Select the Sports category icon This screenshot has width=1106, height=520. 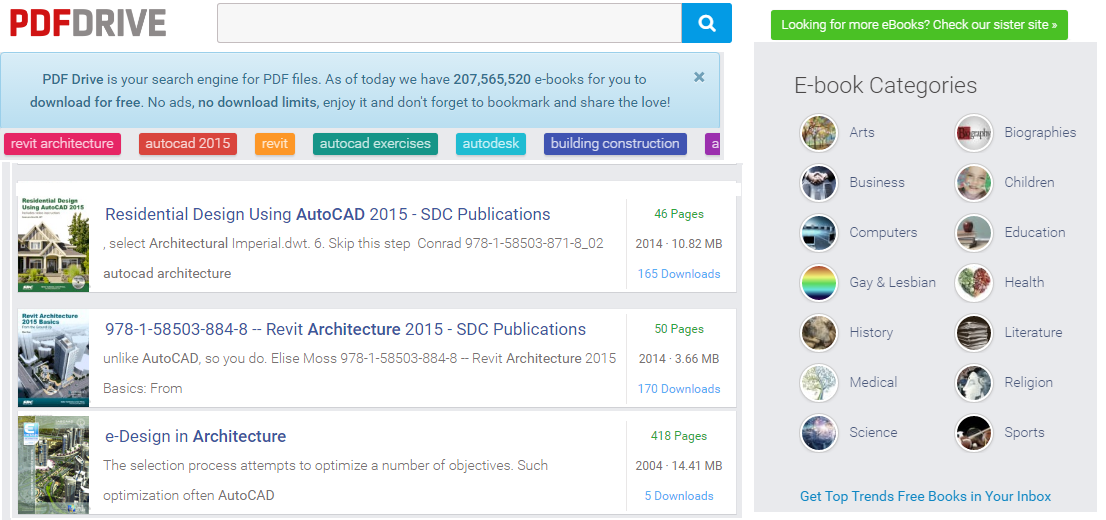(973, 433)
